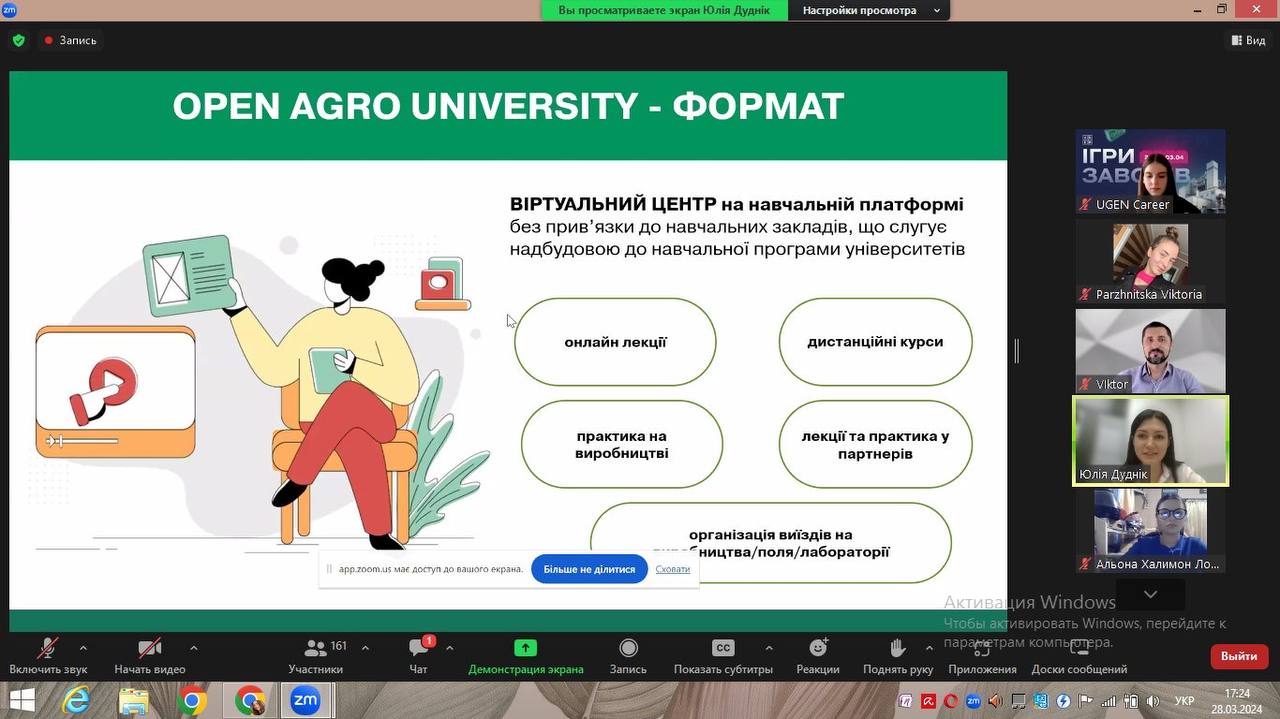Open Реакции reactions picker
The width and height of the screenshot is (1280, 719).
point(818,648)
